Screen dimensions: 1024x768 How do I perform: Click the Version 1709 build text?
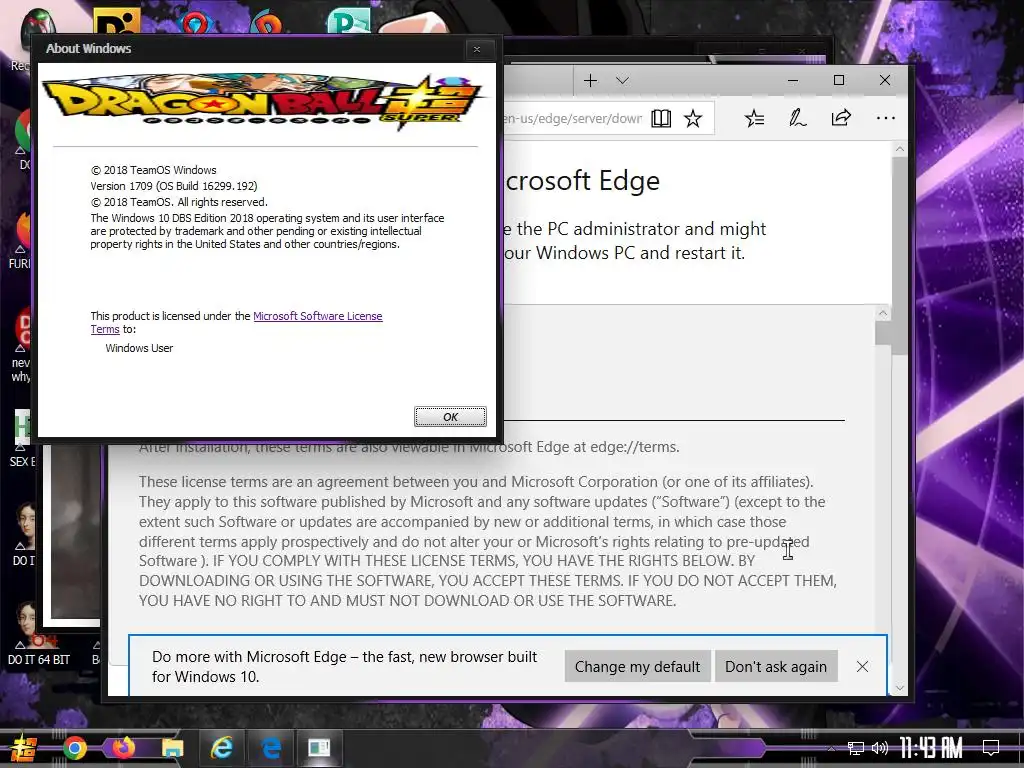pyautogui.click(x=174, y=186)
